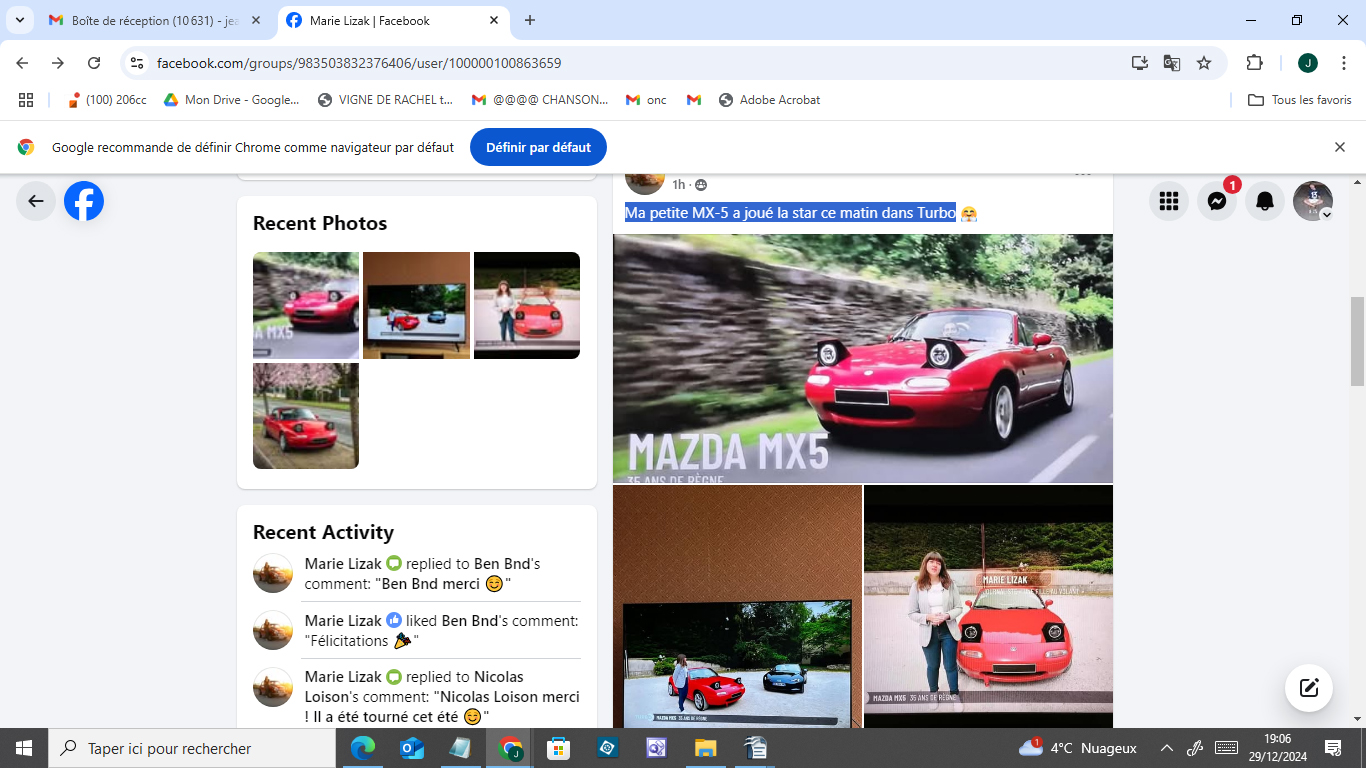Click Chrome's back navigation arrow
1366x768 pixels.
pyautogui.click(x=22, y=63)
